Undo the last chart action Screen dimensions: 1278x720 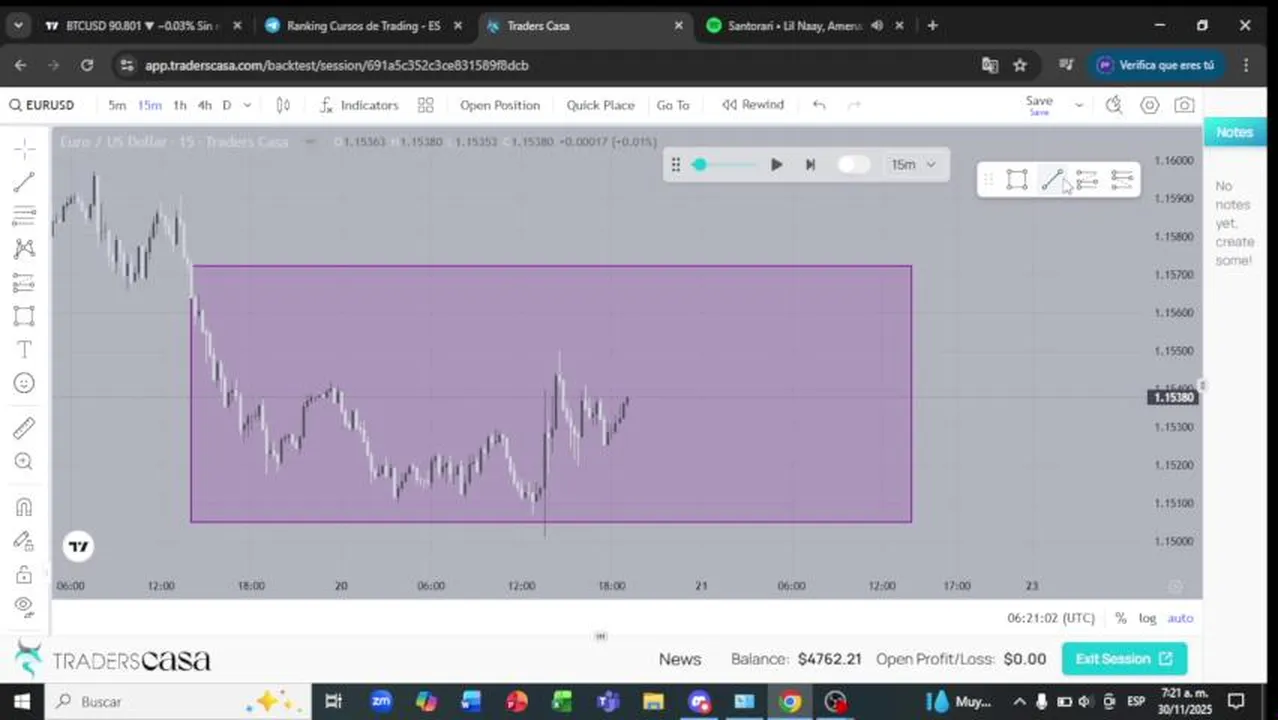(x=819, y=105)
